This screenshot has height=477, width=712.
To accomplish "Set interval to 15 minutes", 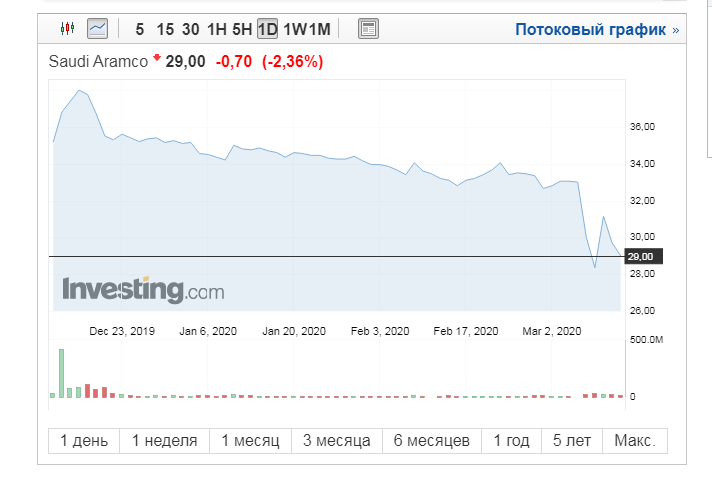I will tap(165, 30).
